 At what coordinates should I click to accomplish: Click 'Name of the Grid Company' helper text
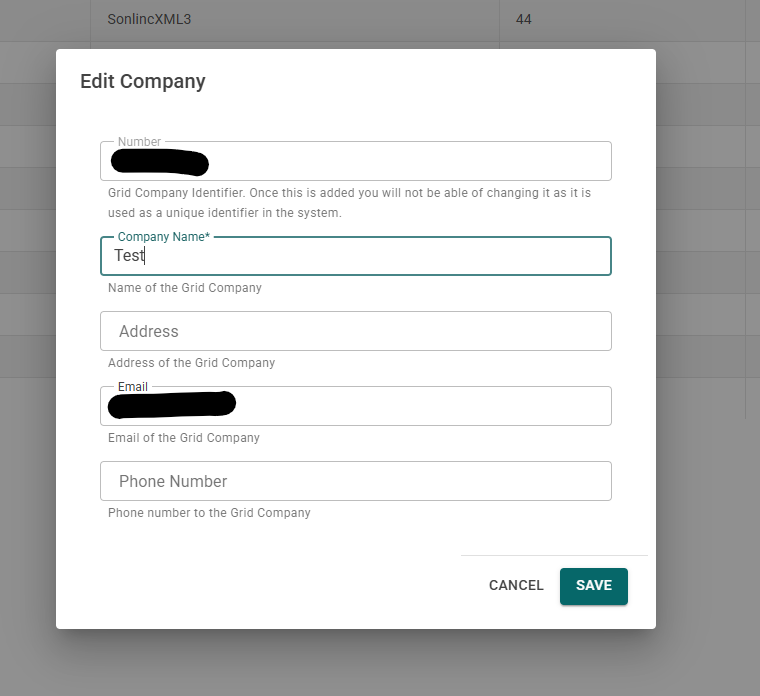[185, 288]
